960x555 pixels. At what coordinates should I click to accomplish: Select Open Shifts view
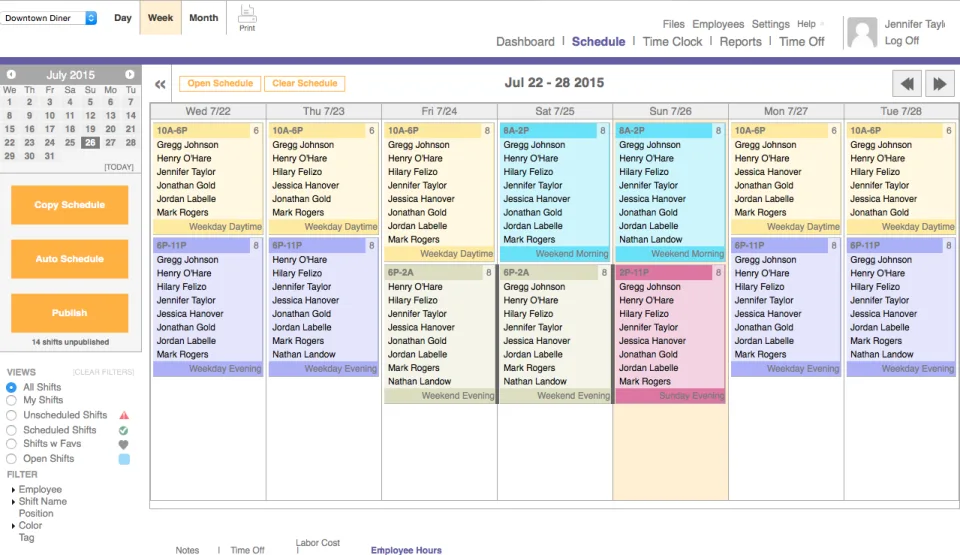tap(11, 459)
